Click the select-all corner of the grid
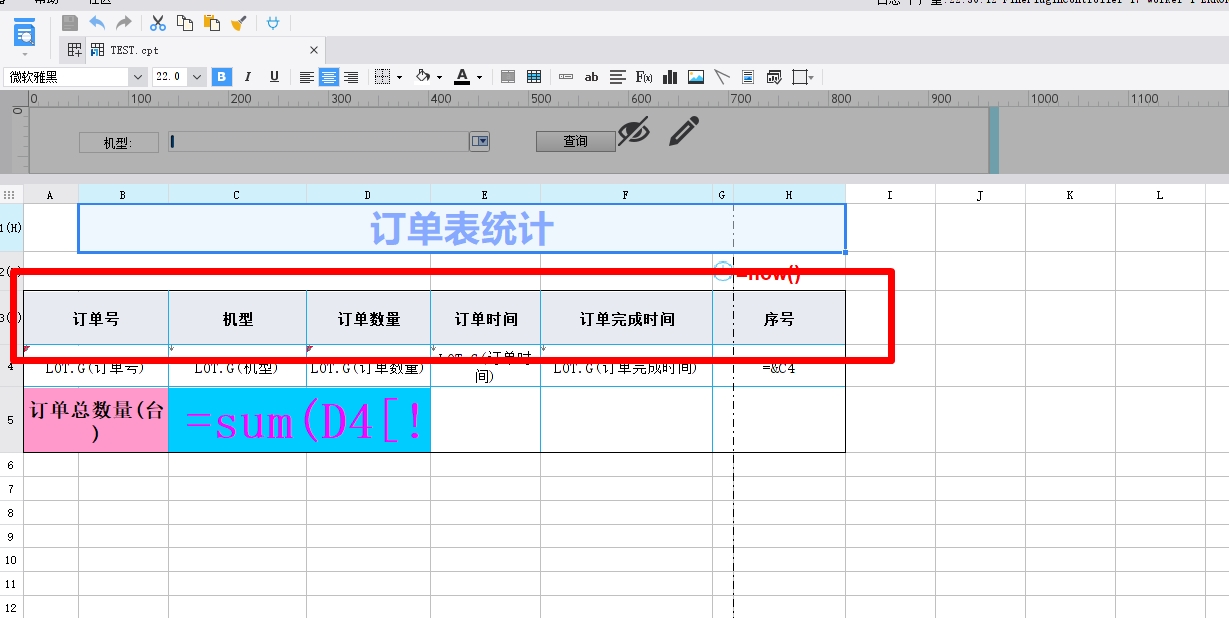This screenshot has height=618, width=1229. (x=10, y=195)
